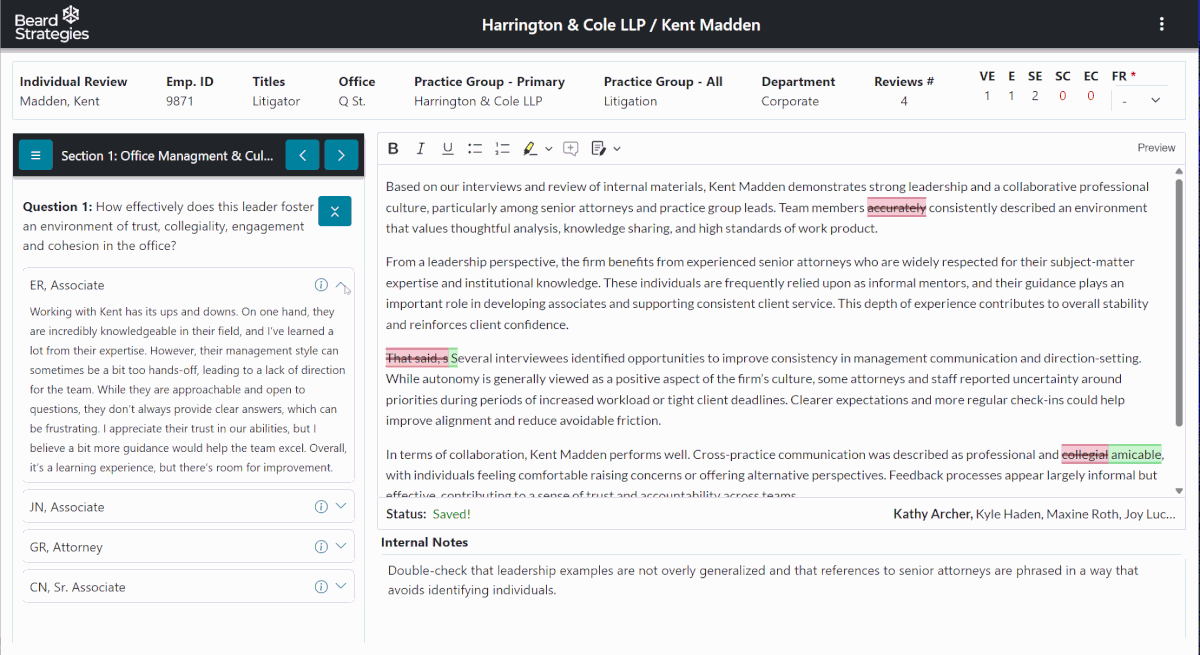This screenshot has height=655, width=1200.
Task: Open the highlighter color dropdown arrow
Action: pyautogui.click(x=548, y=149)
